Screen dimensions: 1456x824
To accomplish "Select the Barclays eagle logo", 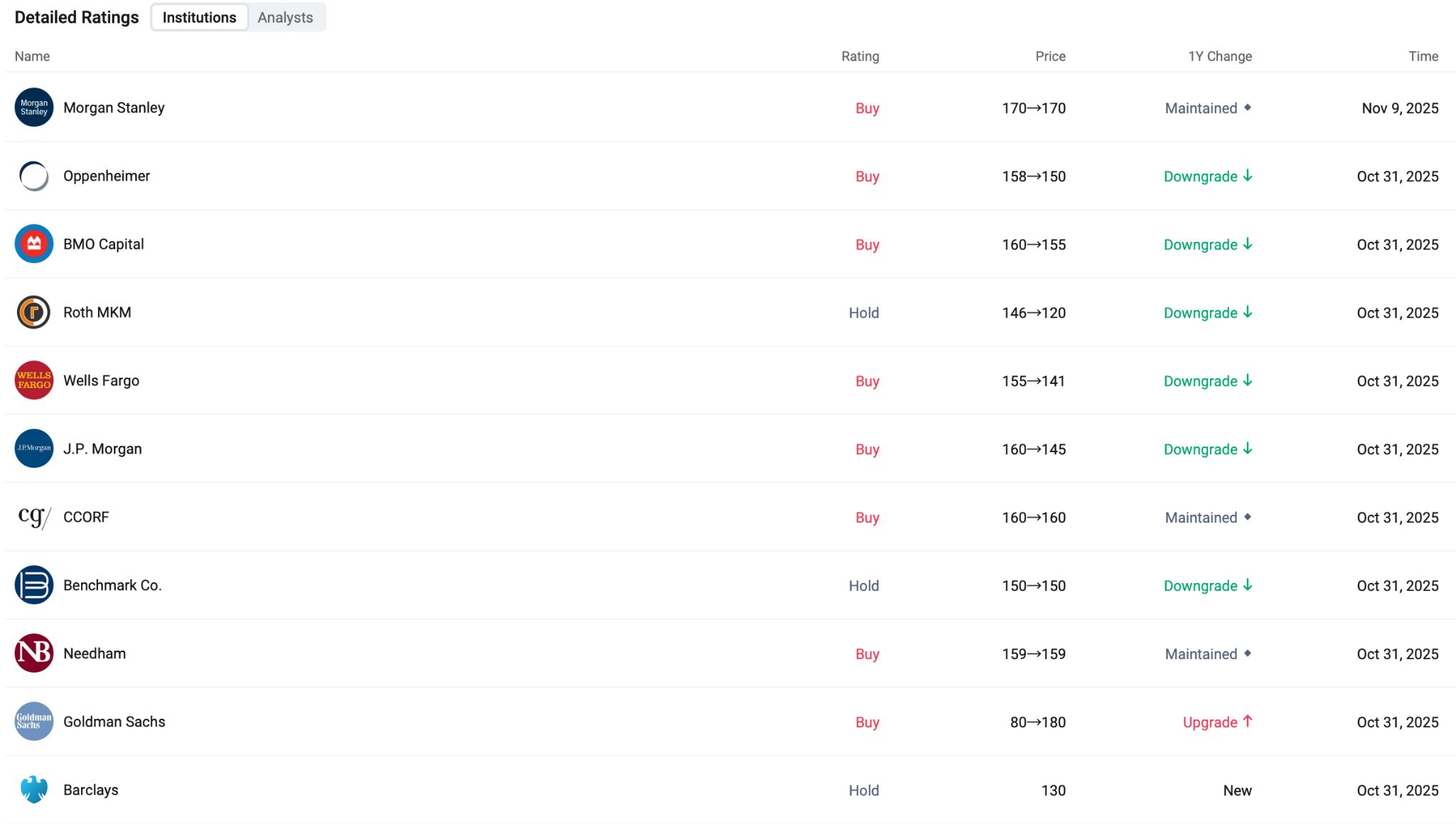I will [x=33, y=790].
